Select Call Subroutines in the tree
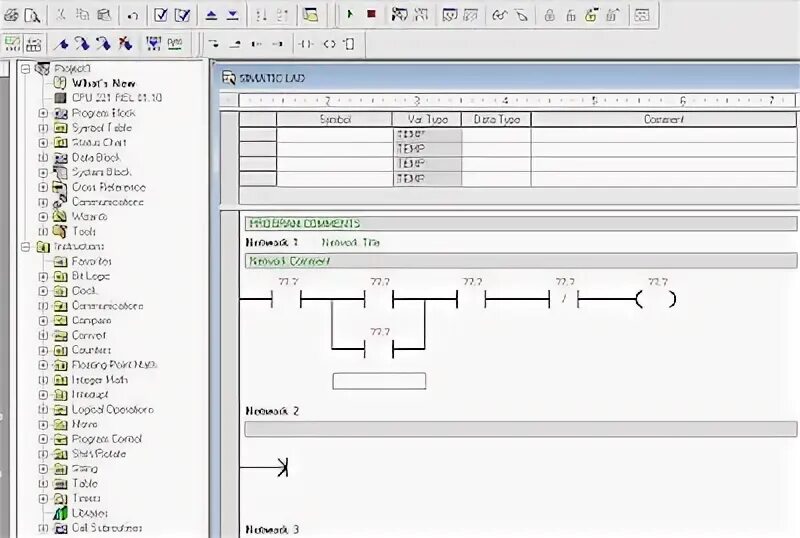Image resolution: width=800 pixels, height=538 pixels. [107, 528]
